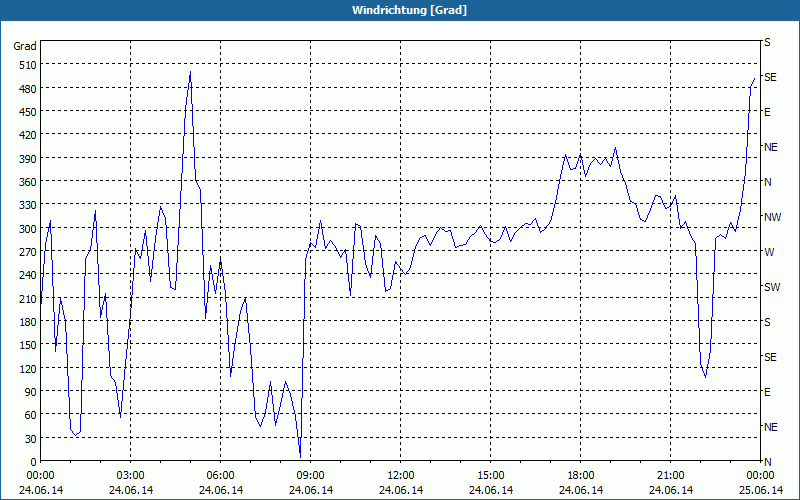Click the 210 y-axis value
Image resolution: width=800 pixels, height=500 pixels.
[28, 298]
